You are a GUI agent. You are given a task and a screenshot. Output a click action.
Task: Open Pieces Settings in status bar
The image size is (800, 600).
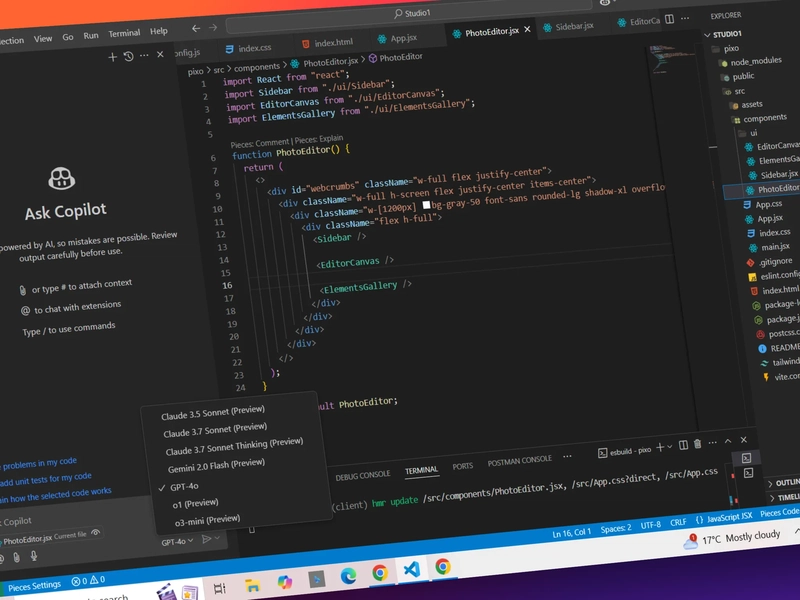tap(34, 586)
